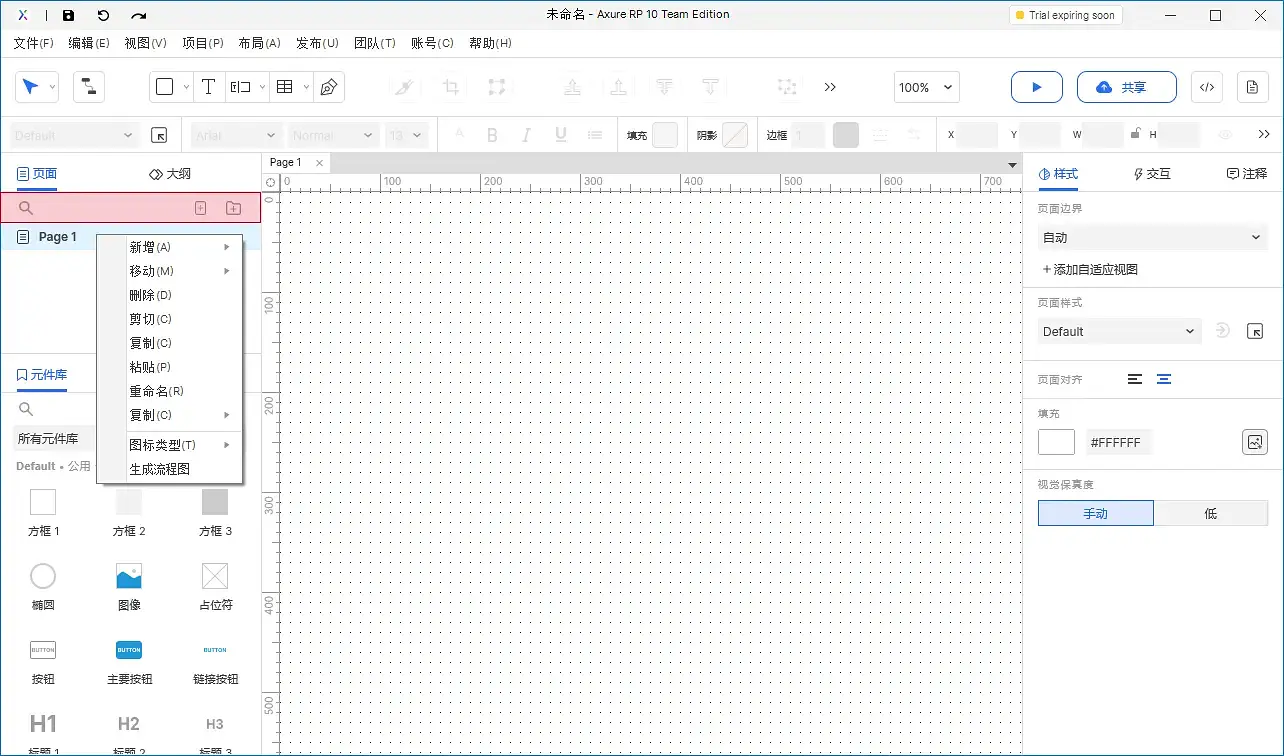Open the 页面样式 Default dropdown
This screenshot has width=1284, height=756.
click(x=1118, y=331)
